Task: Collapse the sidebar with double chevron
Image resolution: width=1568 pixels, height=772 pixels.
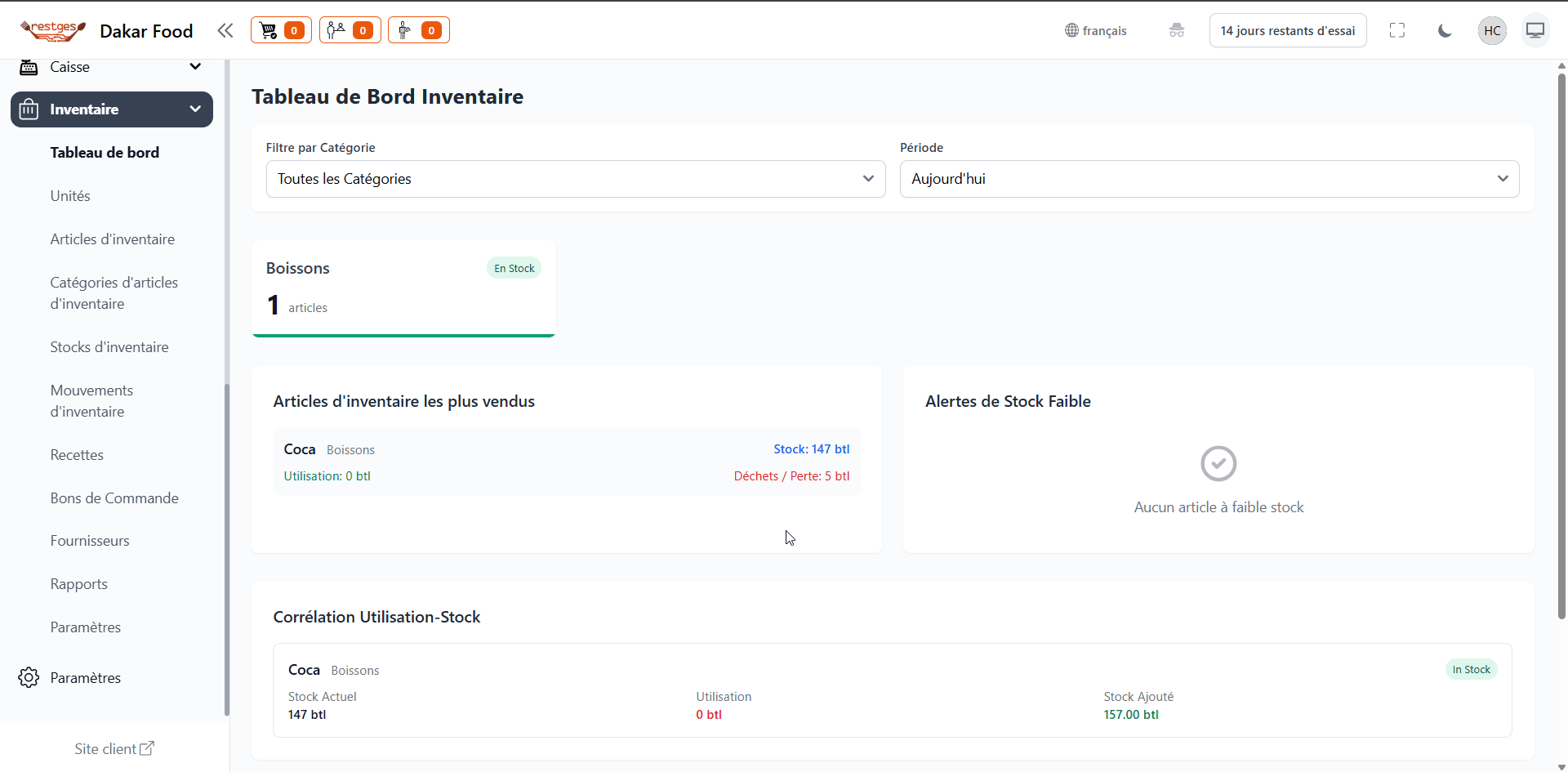Action: point(225,30)
